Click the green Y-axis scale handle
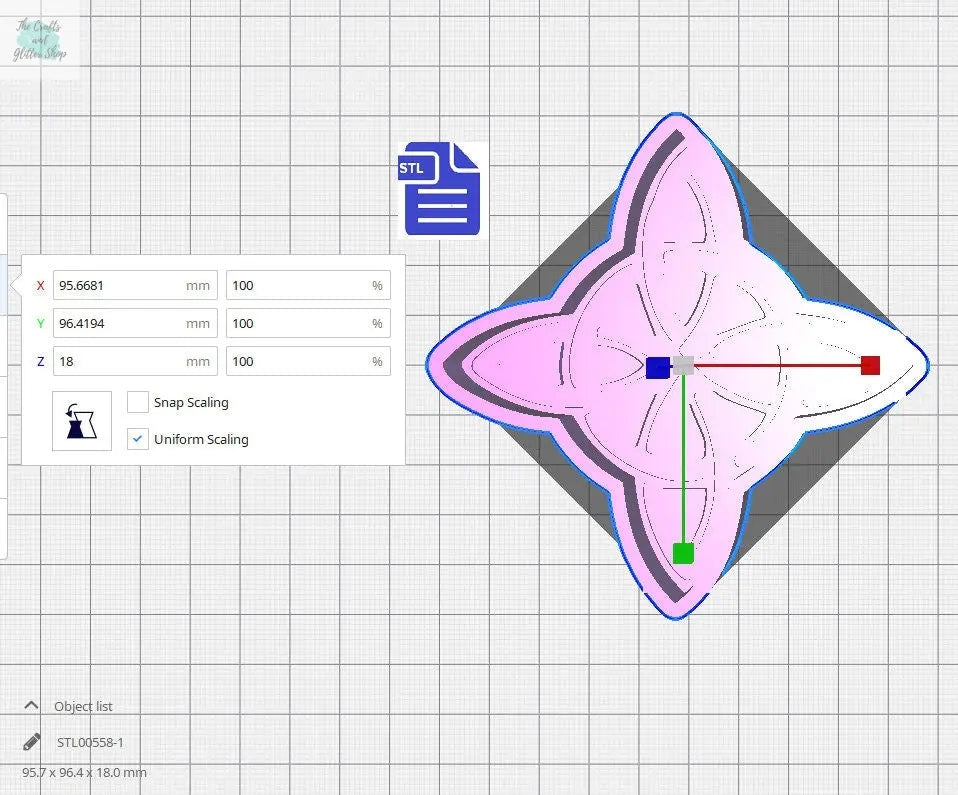The height and width of the screenshot is (795, 958). [x=683, y=553]
